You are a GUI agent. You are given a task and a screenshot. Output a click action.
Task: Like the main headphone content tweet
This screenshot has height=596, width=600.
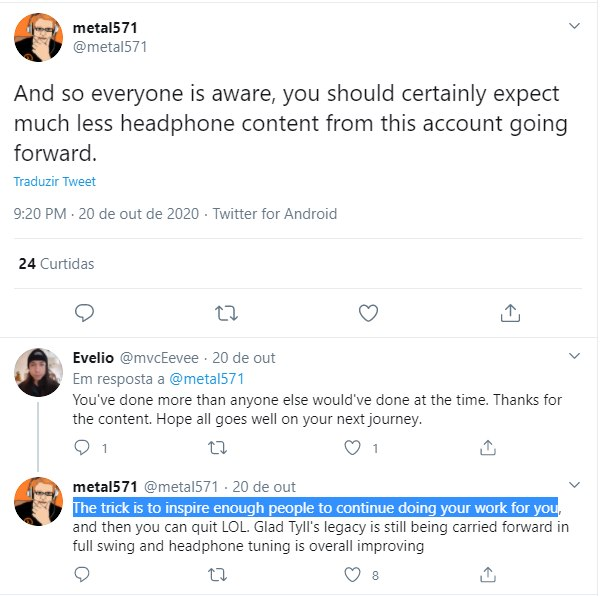[x=368, y=313]
